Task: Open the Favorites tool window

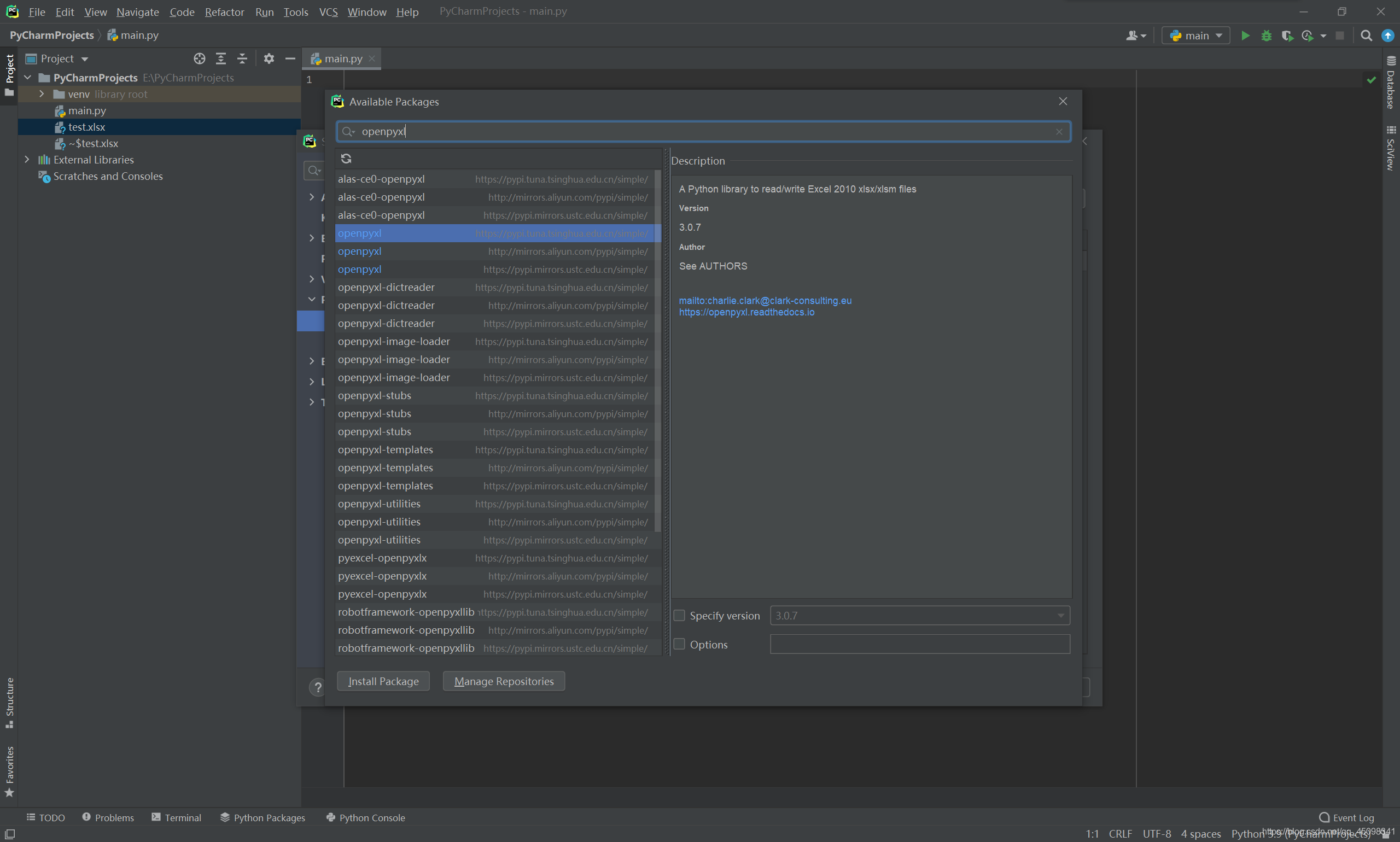Action: (9, 771)
